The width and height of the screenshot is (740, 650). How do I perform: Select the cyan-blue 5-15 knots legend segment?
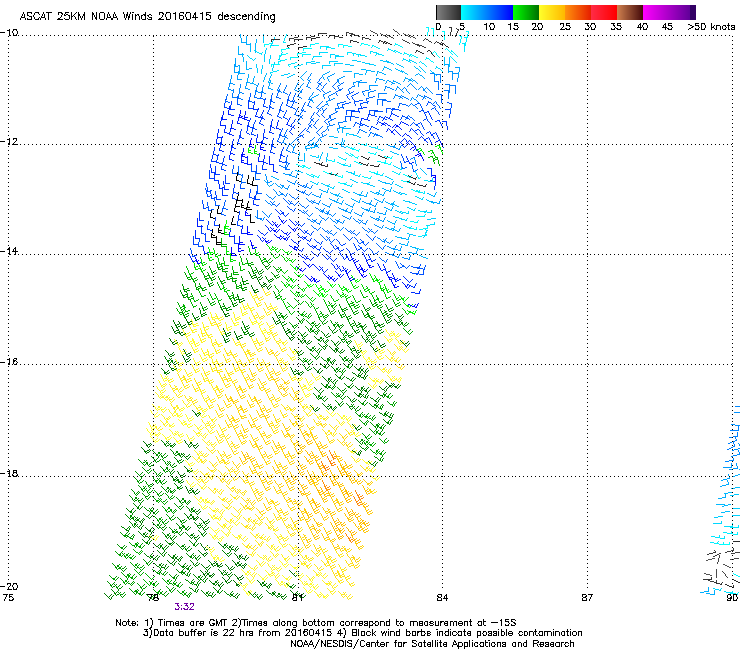(487, 12)
